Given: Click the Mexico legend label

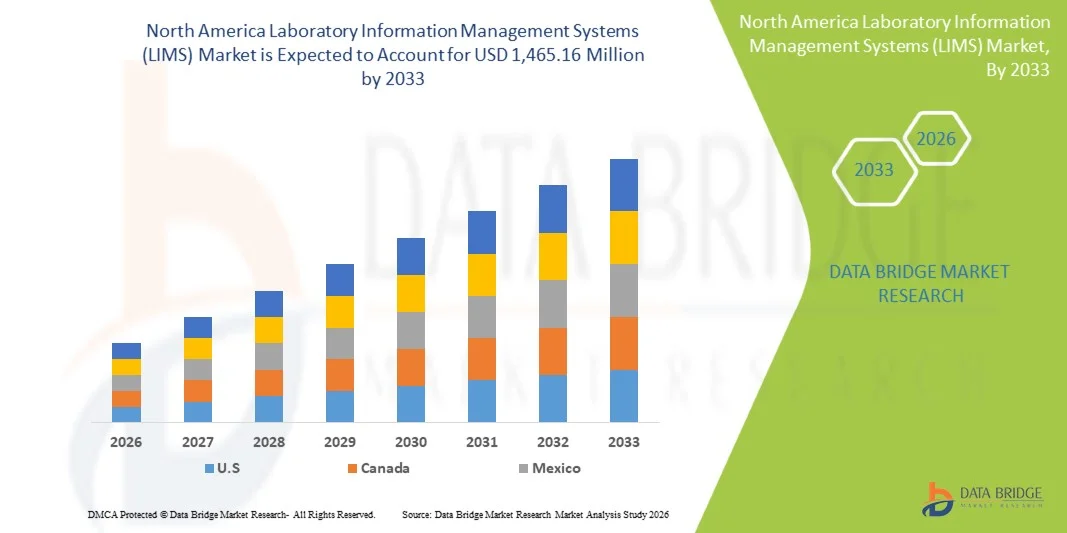Looking at the screenshot, I should (x=556, y=468).
